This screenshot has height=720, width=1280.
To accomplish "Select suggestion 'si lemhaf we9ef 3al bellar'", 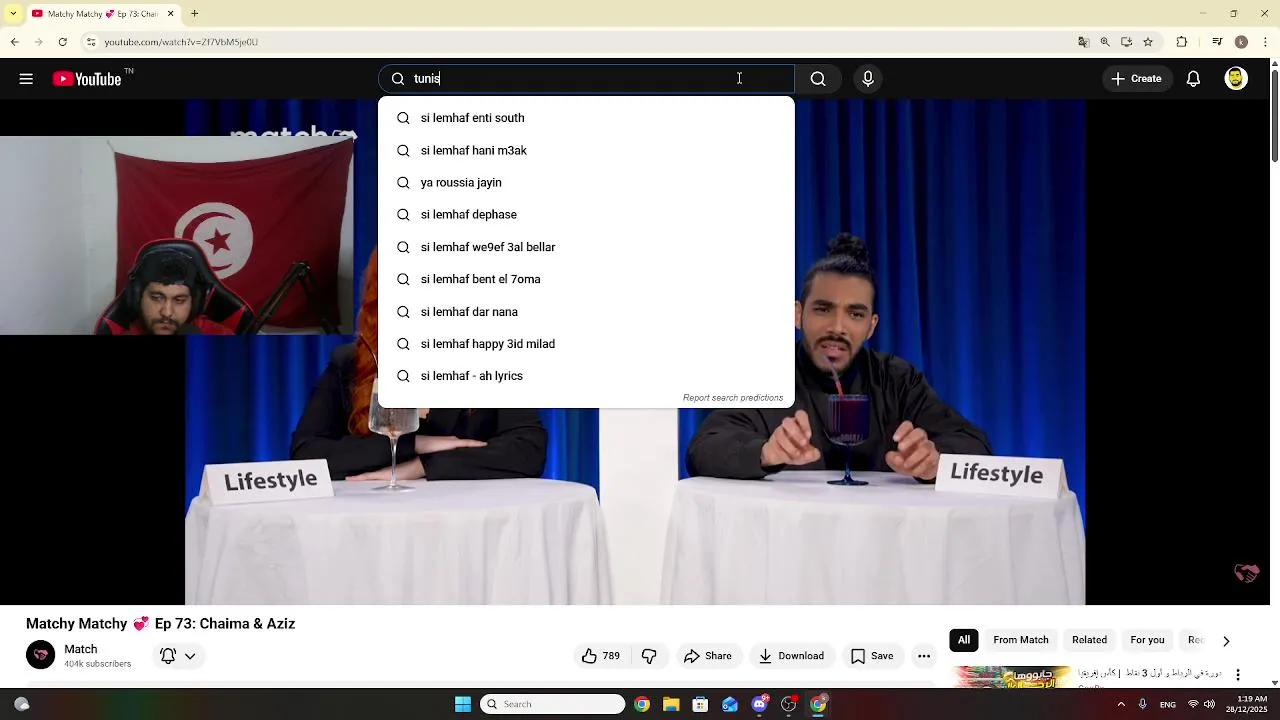I will pyautogui.click(x=586, y=247).
